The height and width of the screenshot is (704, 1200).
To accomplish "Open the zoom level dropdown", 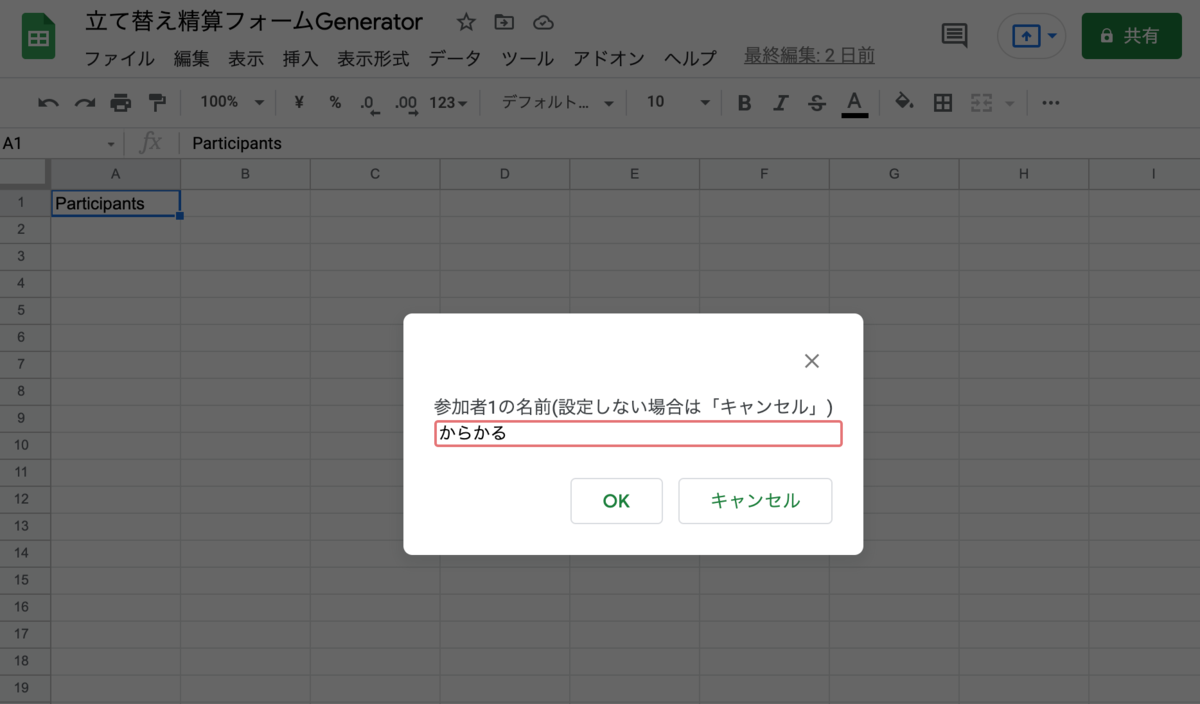I will coord(228,102).
